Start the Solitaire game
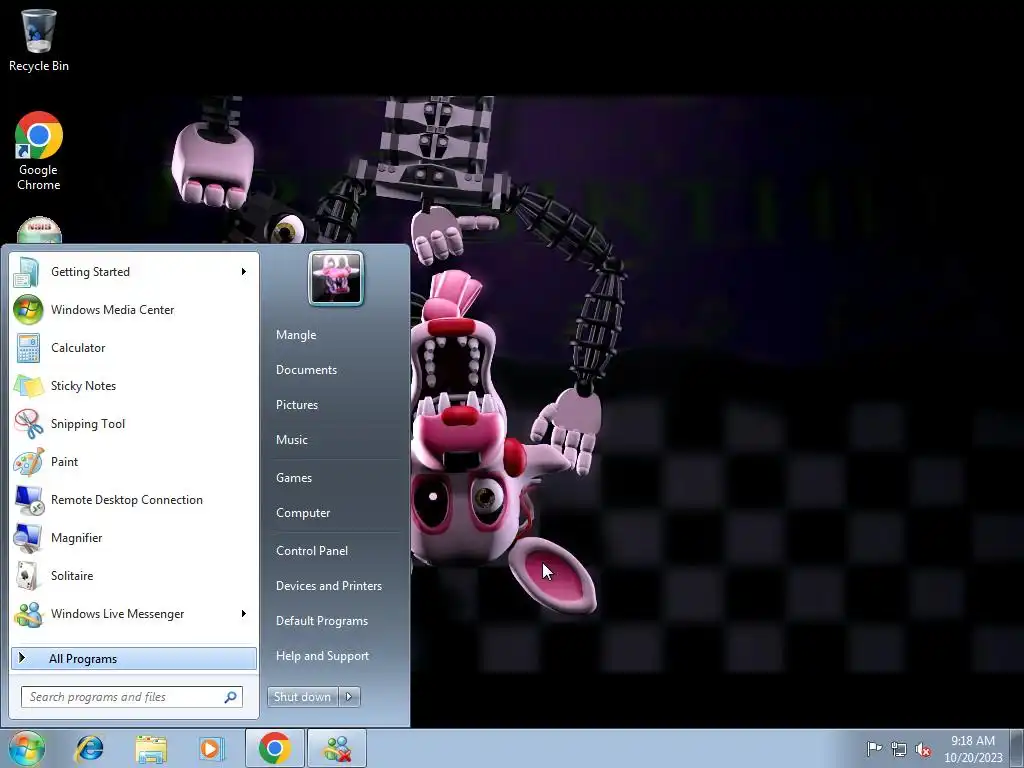This screenshot has height=768, width=1024. [x=134, y=575]
